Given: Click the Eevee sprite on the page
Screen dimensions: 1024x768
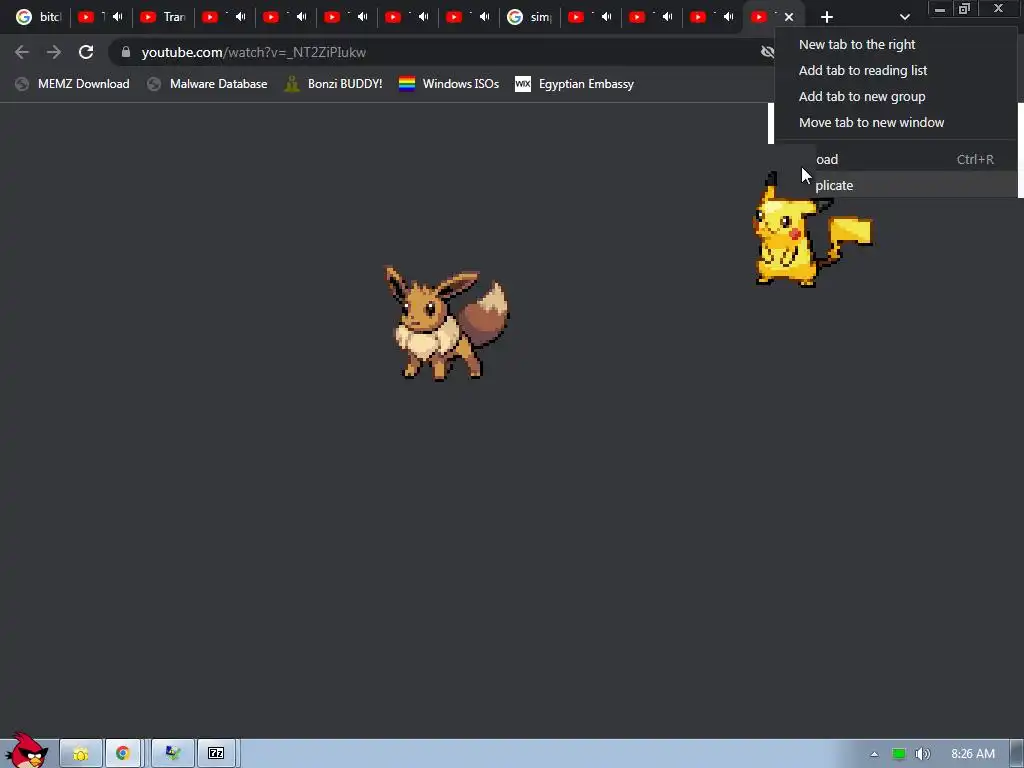Looking at the screenshot, I should (x=447, y=323).
